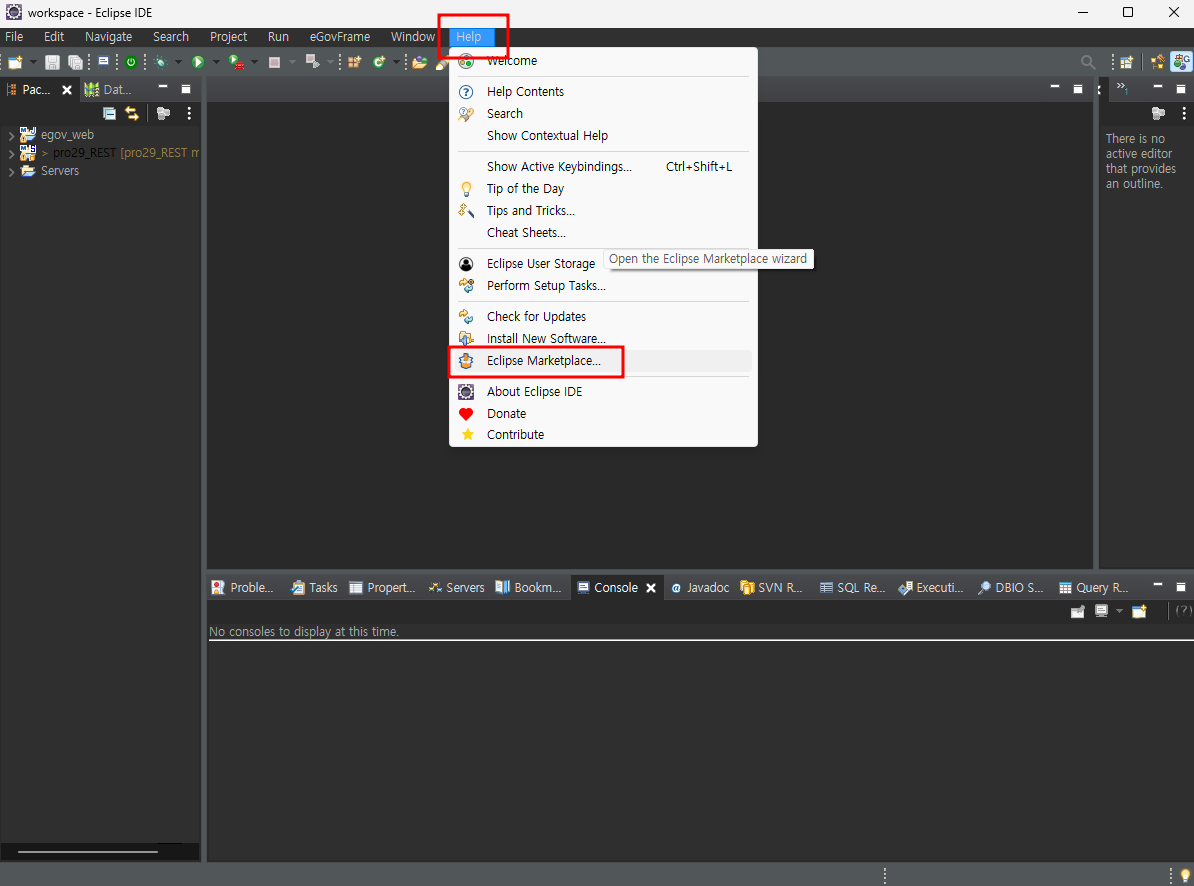1194x886 pixels.
Task: Show hidden tabs via the double chevron
Action: (x=1122, y=88)
